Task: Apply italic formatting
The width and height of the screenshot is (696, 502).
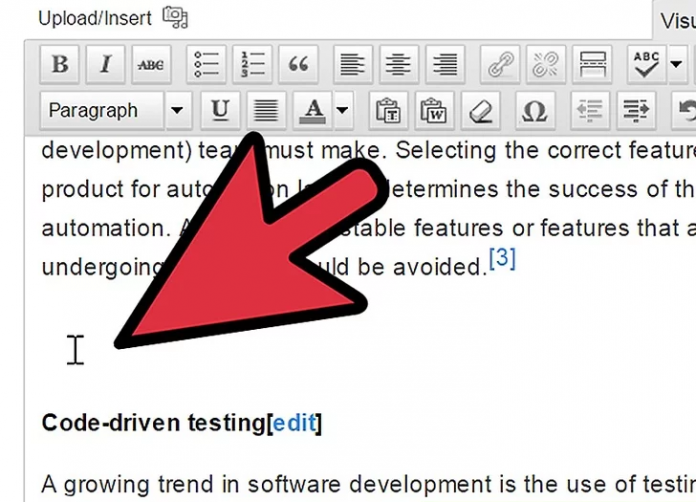Action: [105, 65]
